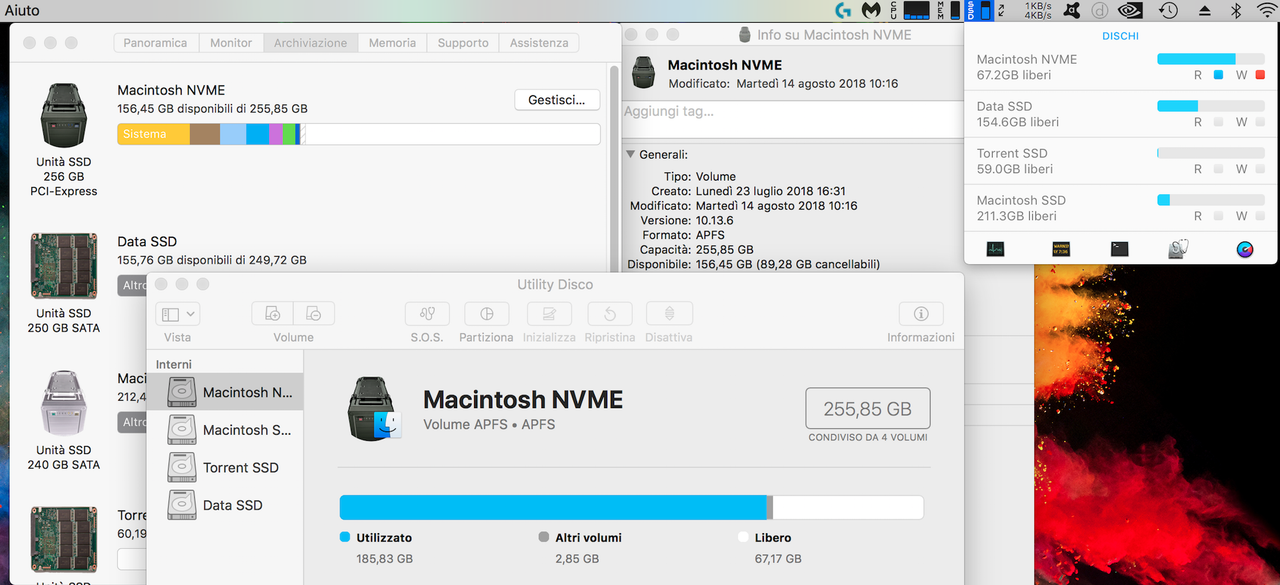This screenshot has width=1280, height=585.
Task: Add a volume with the plus Volume button
Action: click(273, 313)
